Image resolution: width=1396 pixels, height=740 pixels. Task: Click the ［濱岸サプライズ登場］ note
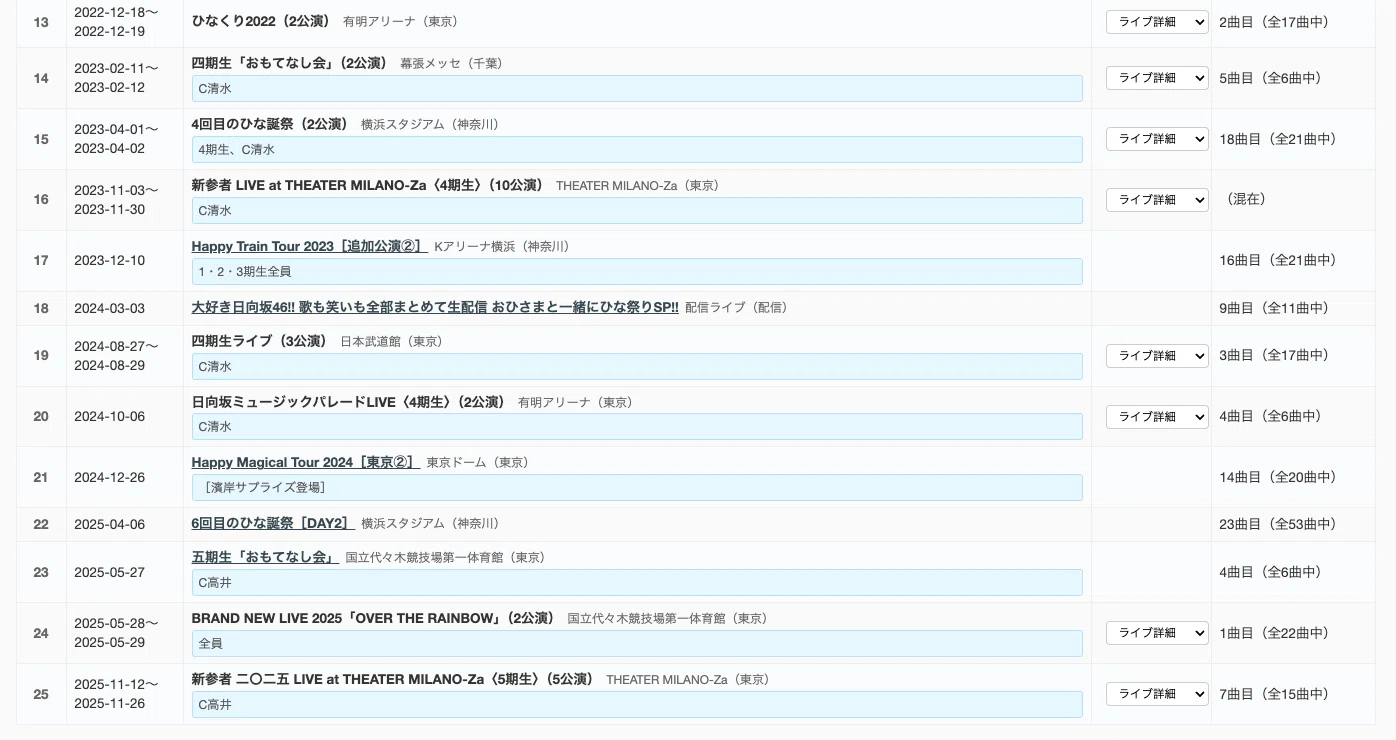tap(637, 488)
